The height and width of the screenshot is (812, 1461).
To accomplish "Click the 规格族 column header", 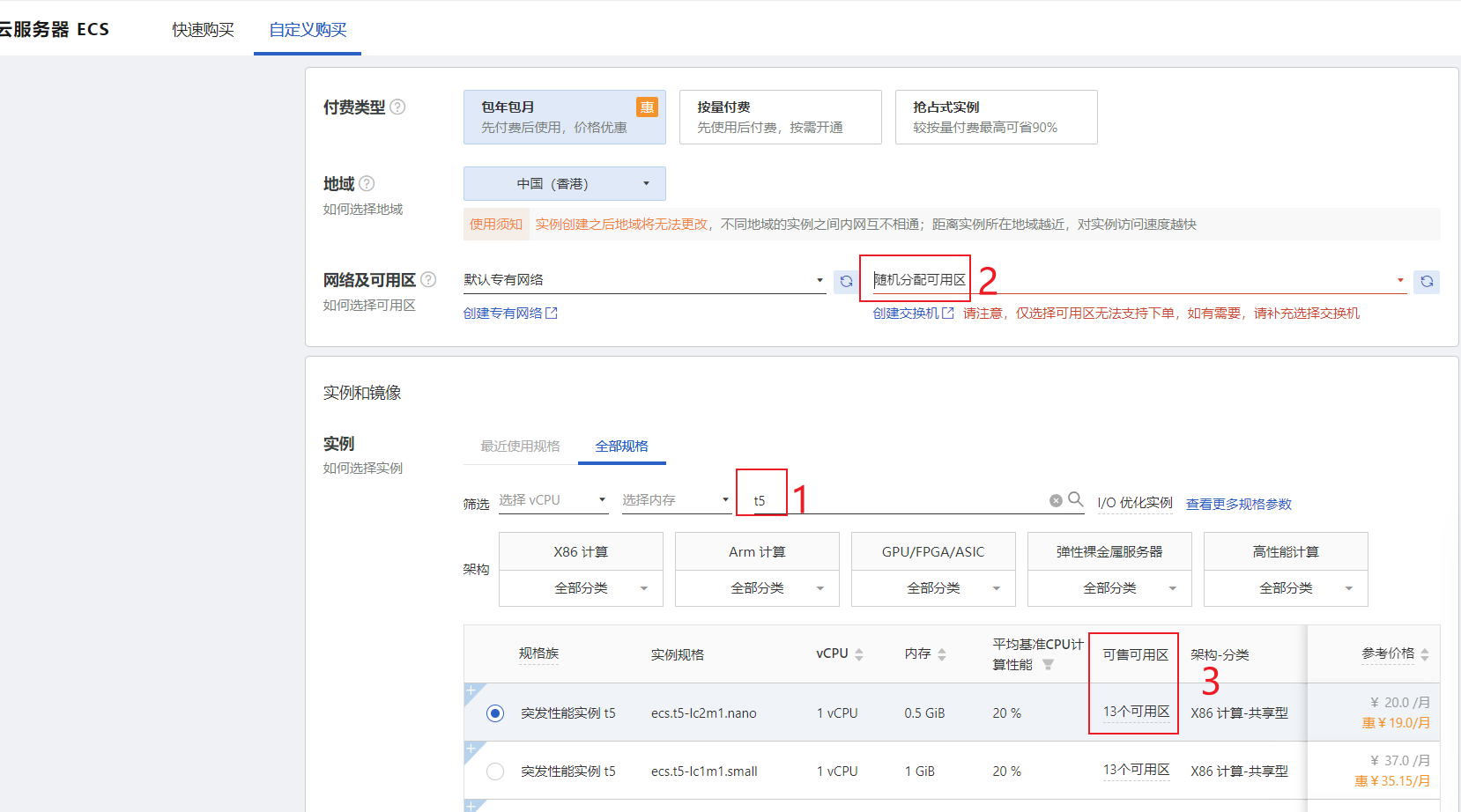I will pyautogui.click(x=538, y=653).
